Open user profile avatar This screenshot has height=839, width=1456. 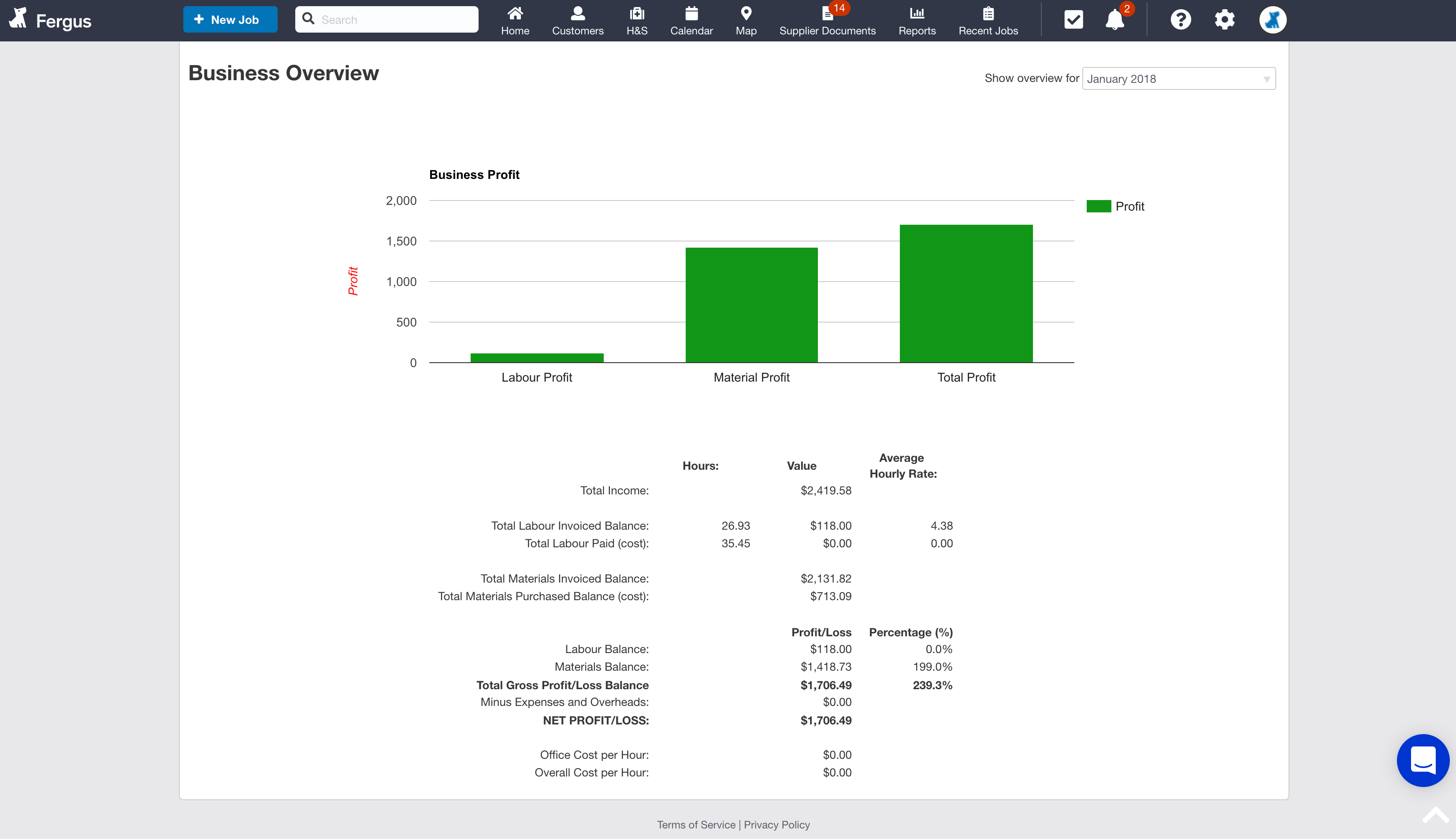(1272, 19)
